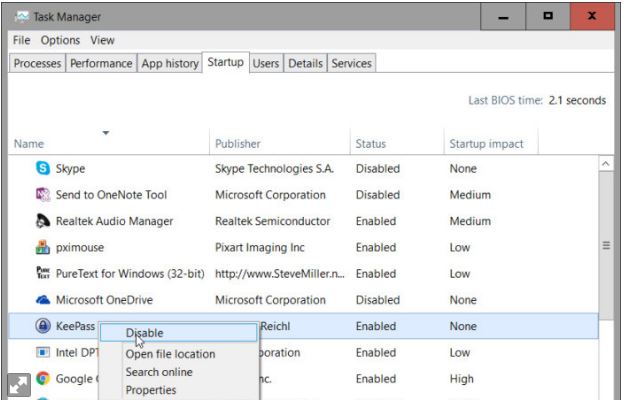Viewport: 623px width, 400px height.
Task: Switch to the Performance tab
Action: (x=101, y=63)
